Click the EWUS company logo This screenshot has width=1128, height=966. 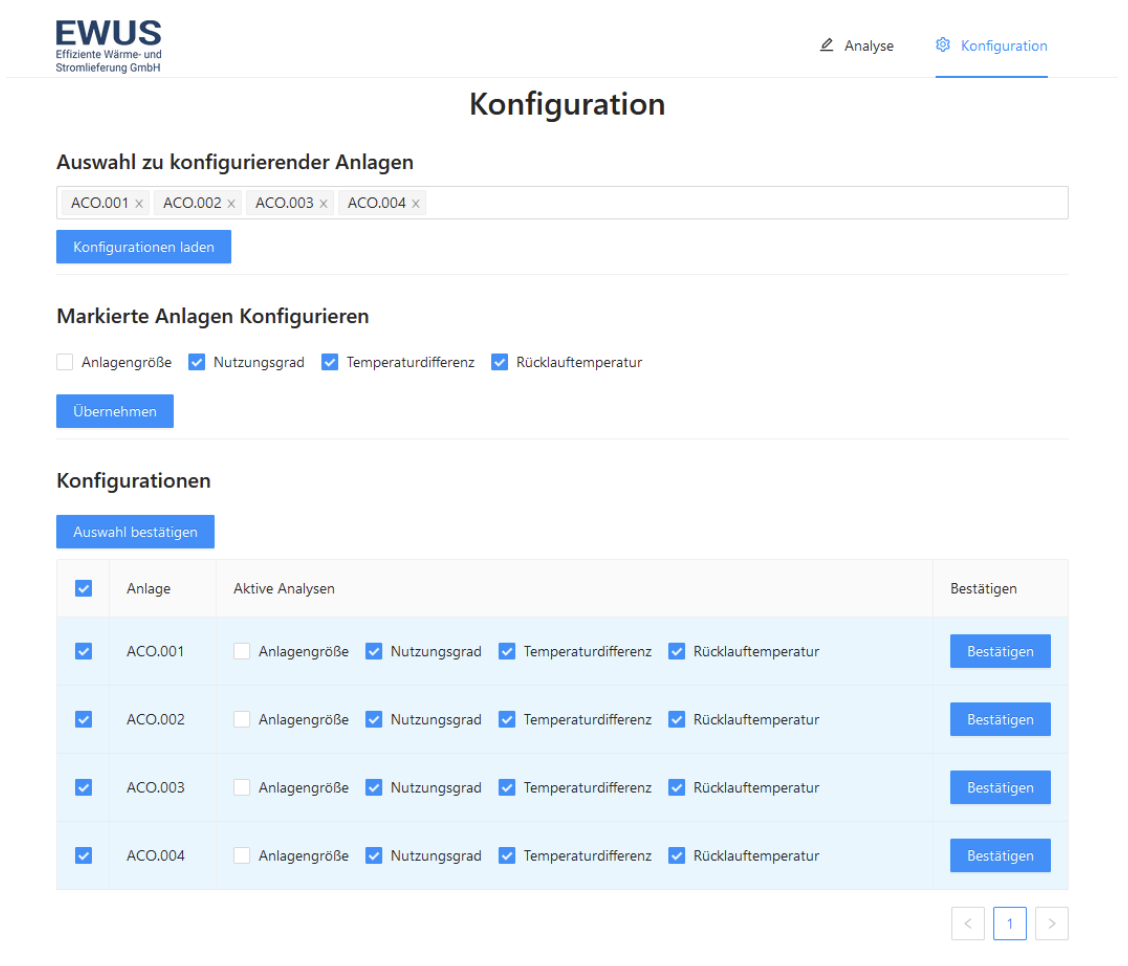click(x=108, y=45)
